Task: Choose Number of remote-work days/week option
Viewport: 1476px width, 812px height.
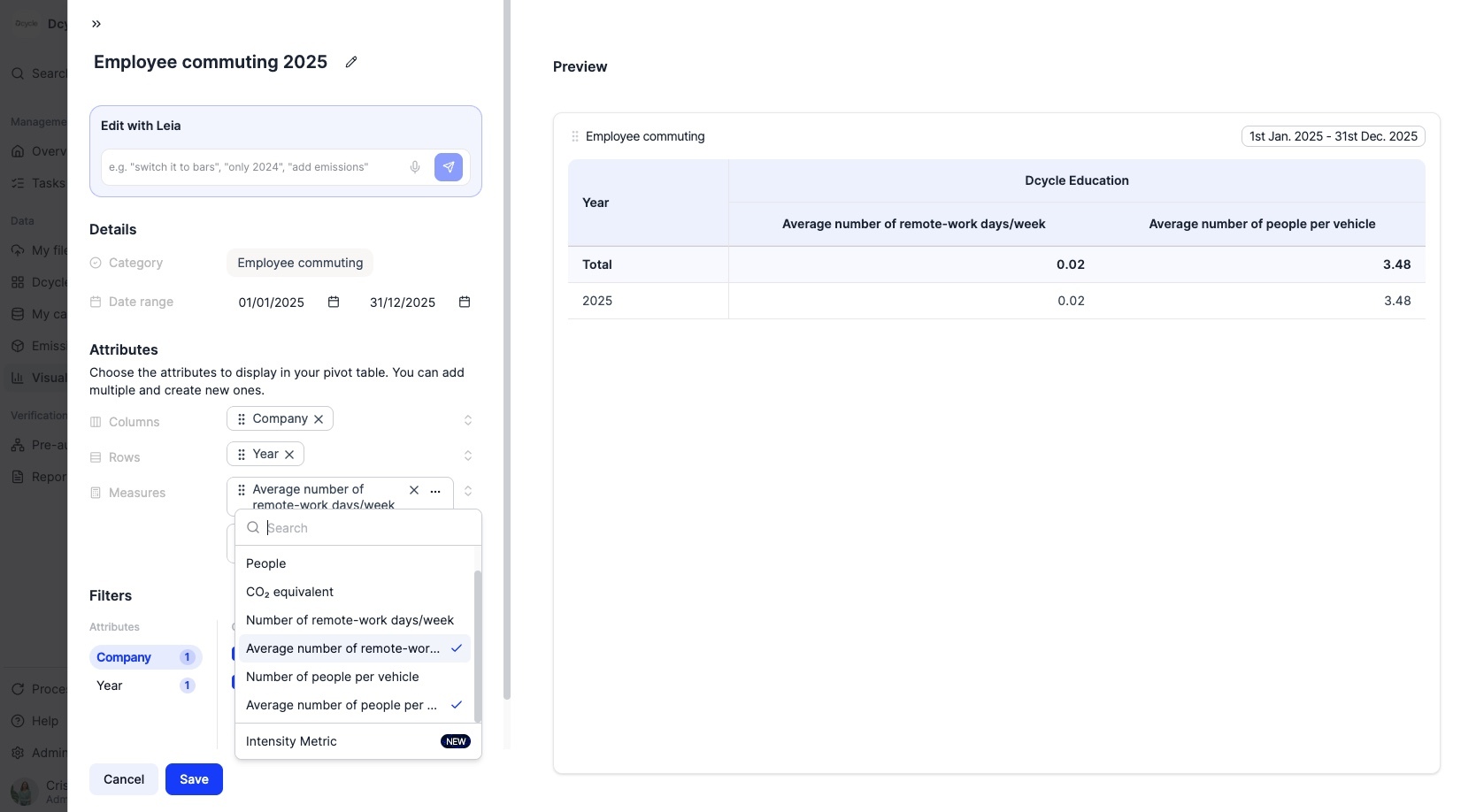Action: [x=355, y=620]
